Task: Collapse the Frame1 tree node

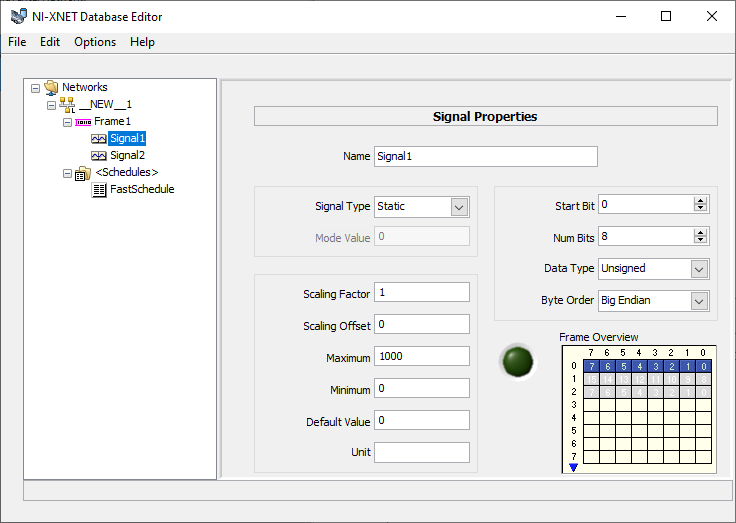Action: pos(67,123)
